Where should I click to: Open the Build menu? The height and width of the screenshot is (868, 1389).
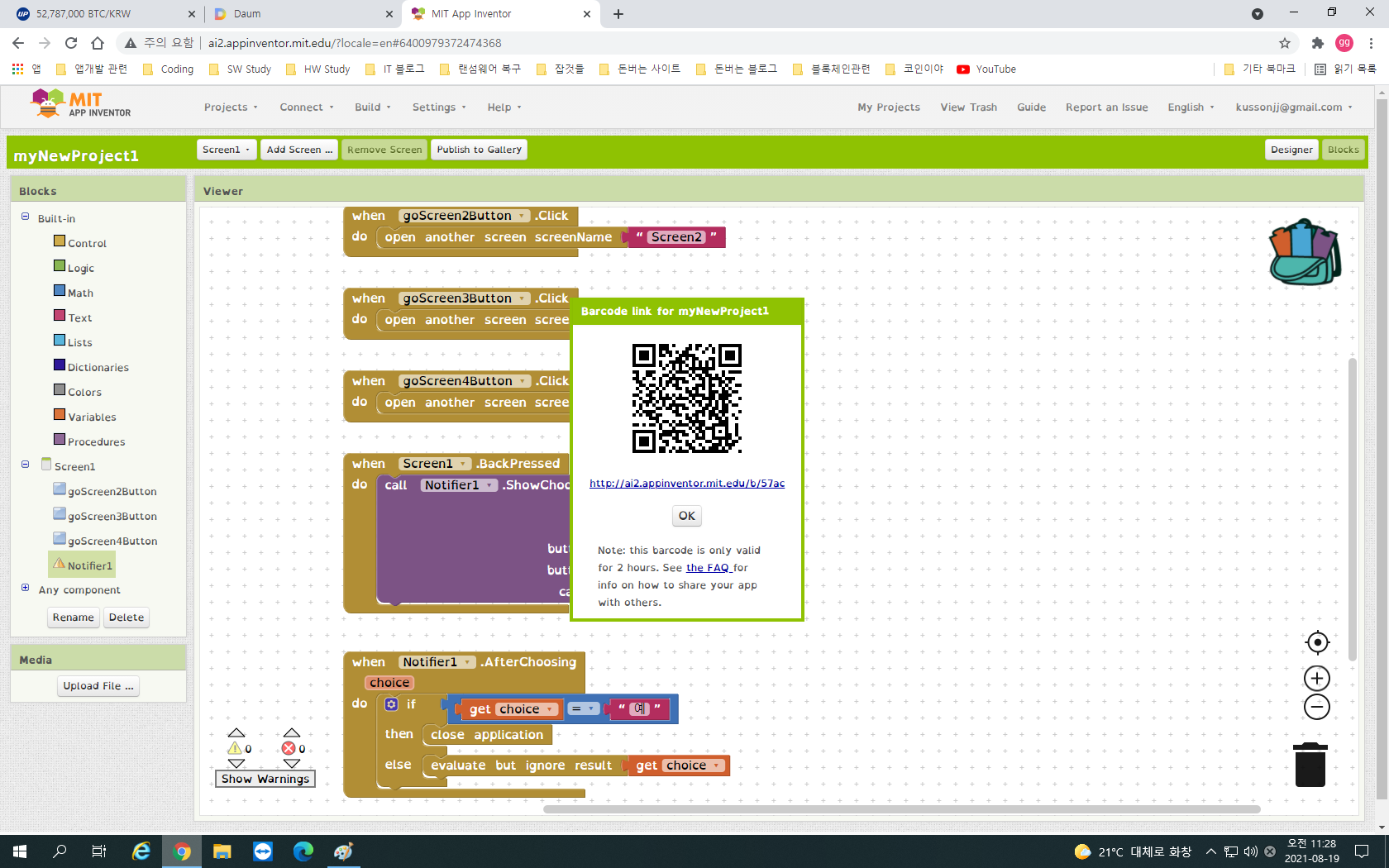[x=373, y=107]
